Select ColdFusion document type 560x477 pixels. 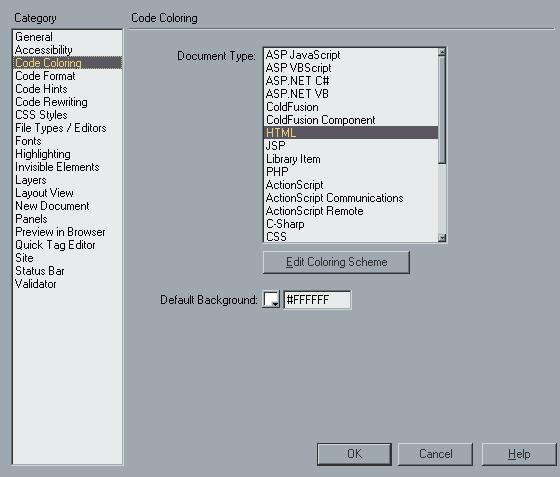click(x=351, y=107)
